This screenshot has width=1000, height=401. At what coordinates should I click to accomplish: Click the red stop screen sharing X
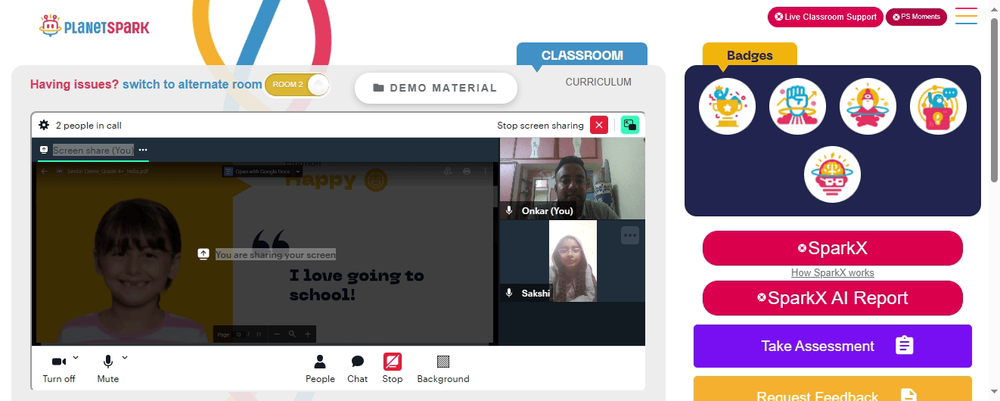[599, 125]
